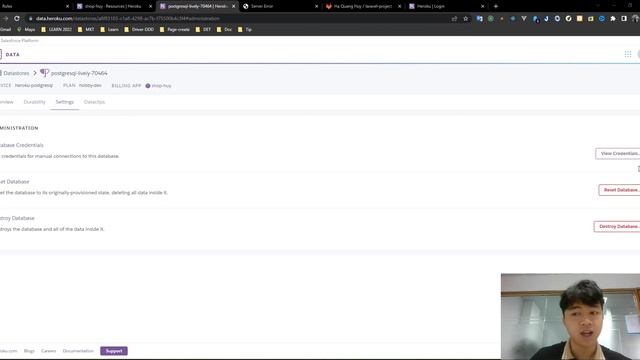Open the Durability tab

[x=34, y=102]
